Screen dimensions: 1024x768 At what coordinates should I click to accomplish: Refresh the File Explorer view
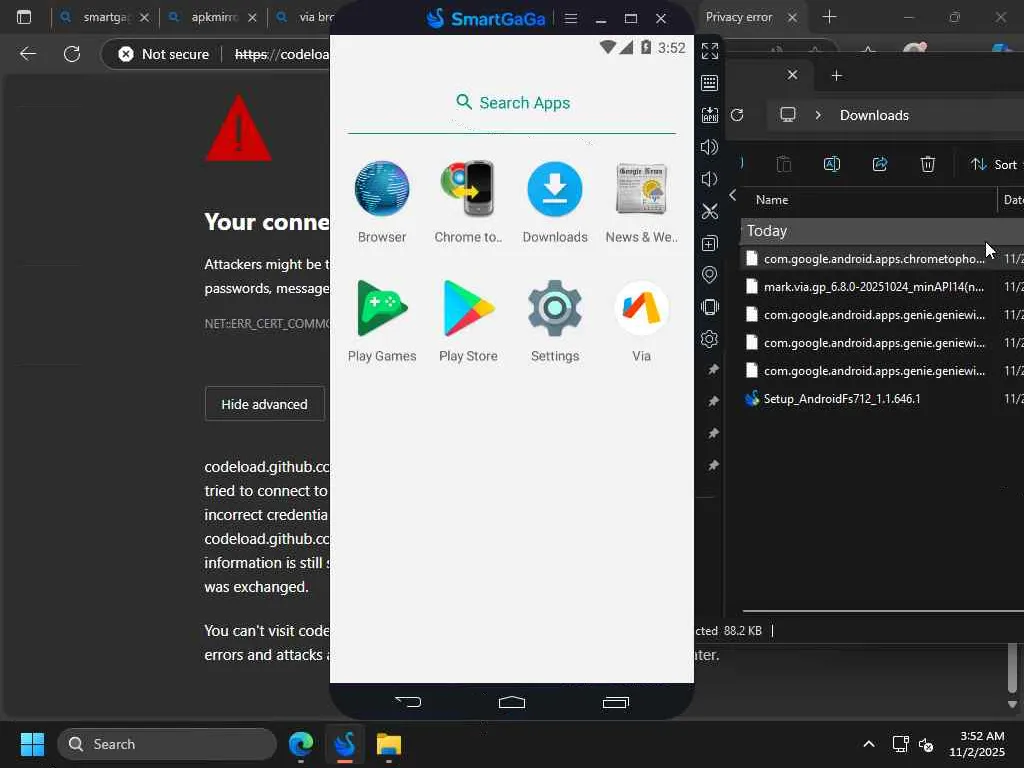point(737,115)
